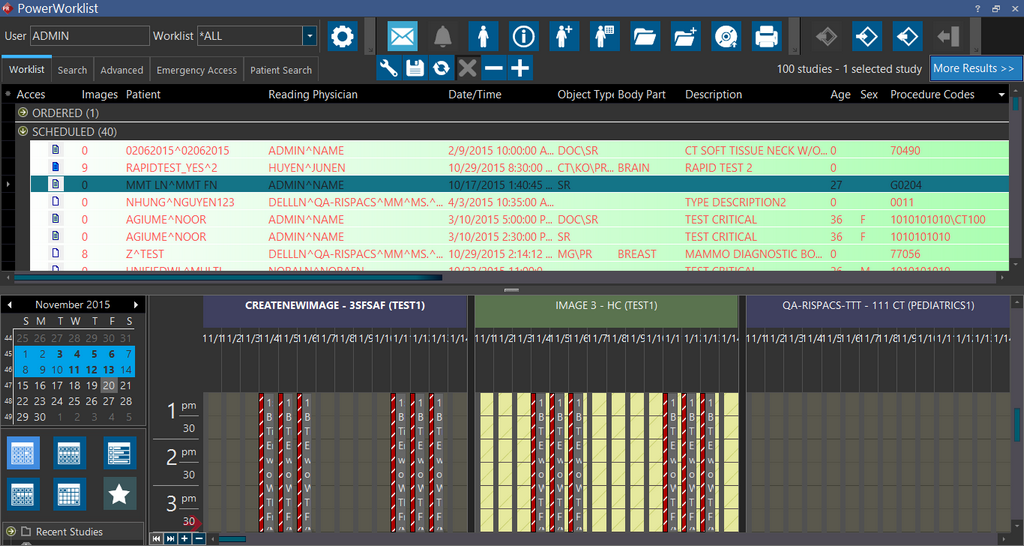Switch to the Emergency Access tab
The width and height of the screenshot is (1024, 546).
click(197, 70)
